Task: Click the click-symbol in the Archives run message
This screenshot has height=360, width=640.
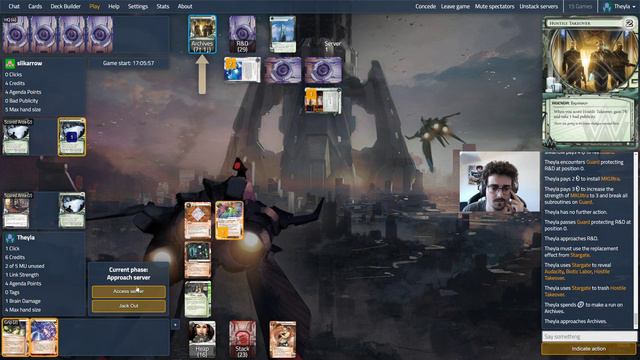Action: [580, 304]
